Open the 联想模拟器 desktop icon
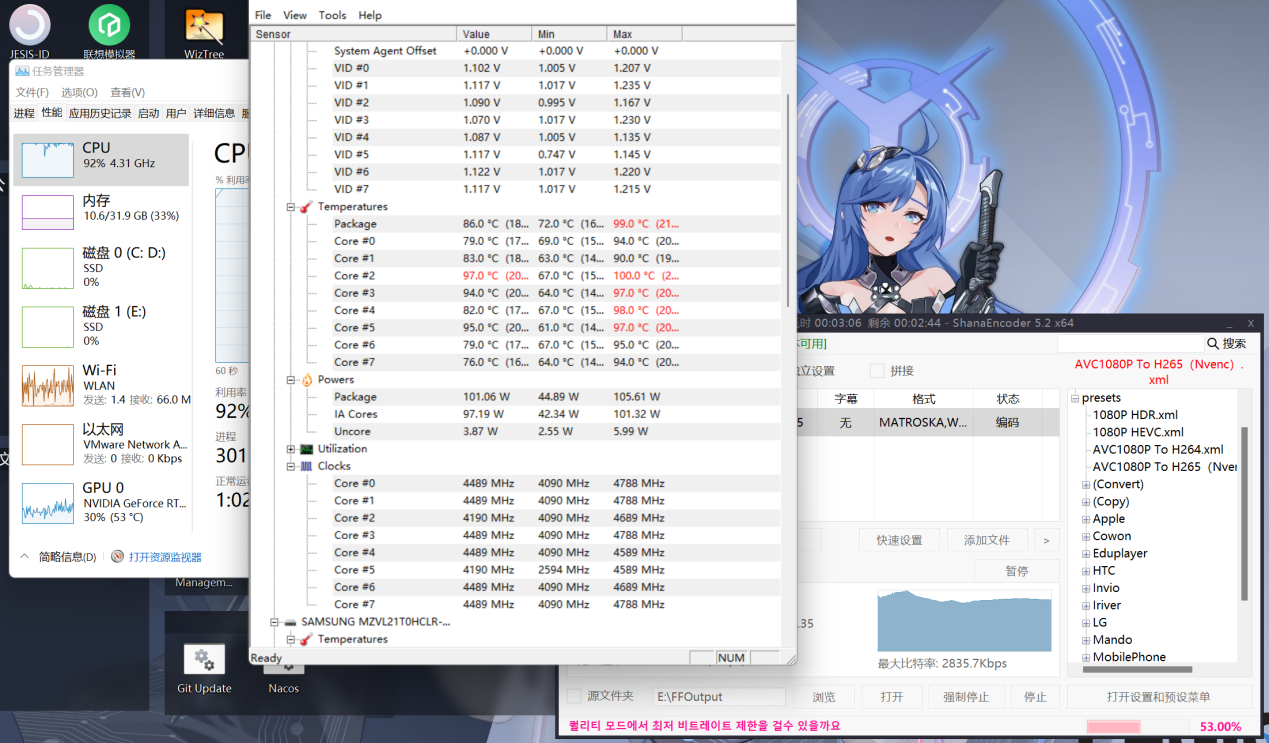The image size is (1269, 743). click(x=109, y=31)
